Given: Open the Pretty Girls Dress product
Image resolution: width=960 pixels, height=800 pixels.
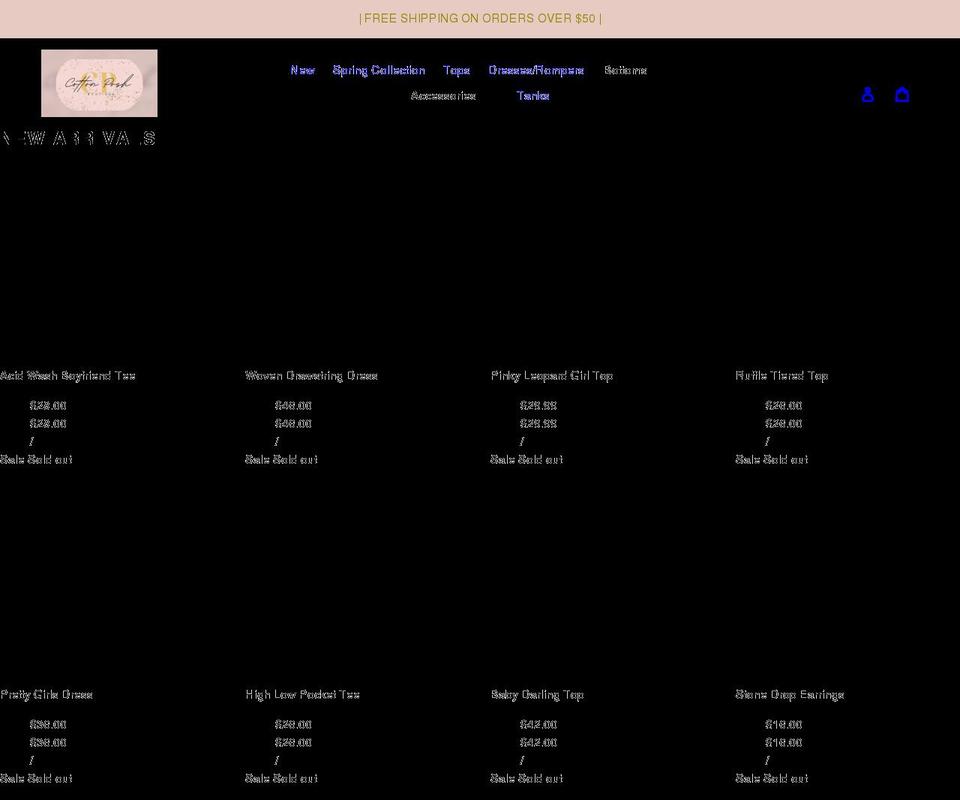Looking at the screenshot, I should coord(47,695).
